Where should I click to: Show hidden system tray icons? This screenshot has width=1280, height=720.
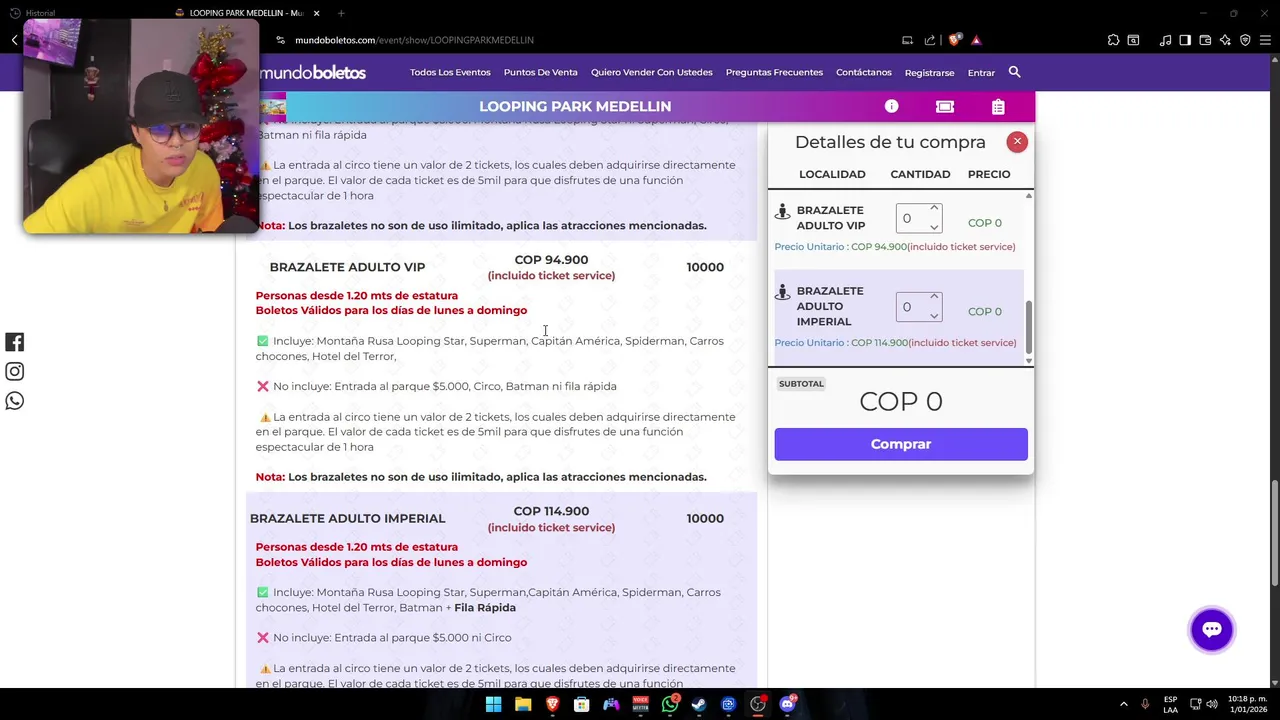click(x=1123, y=704)
